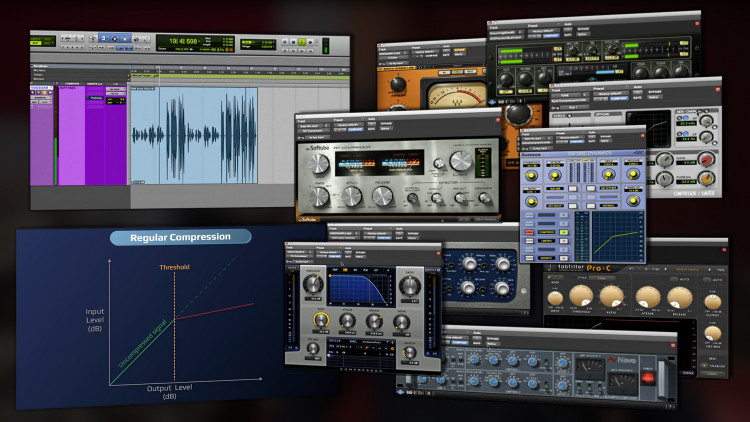Click the main time counter display in Pro Tools

point(184,41)
